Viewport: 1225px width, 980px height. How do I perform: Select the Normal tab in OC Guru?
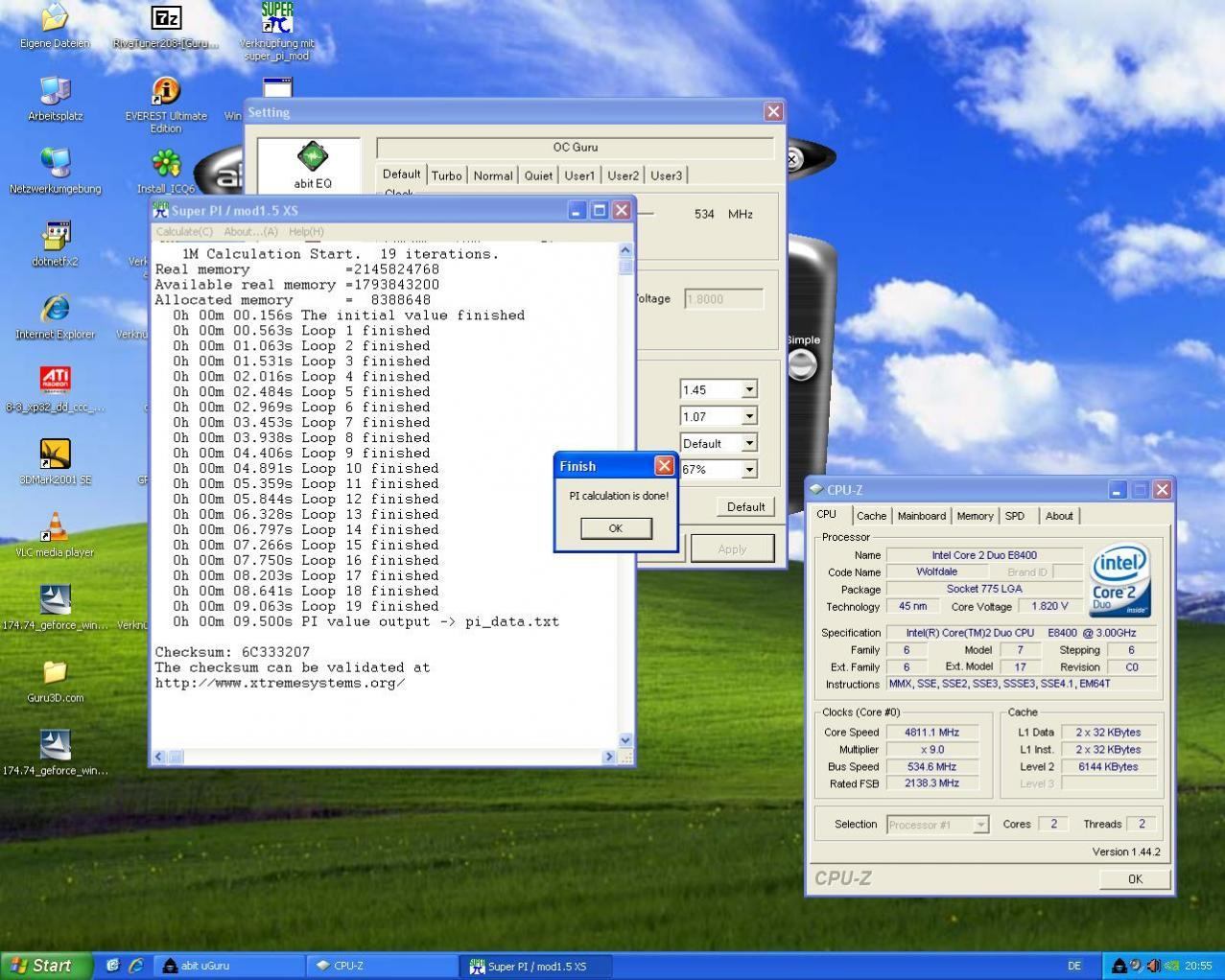pyautogui.click(x=493, y=175)
